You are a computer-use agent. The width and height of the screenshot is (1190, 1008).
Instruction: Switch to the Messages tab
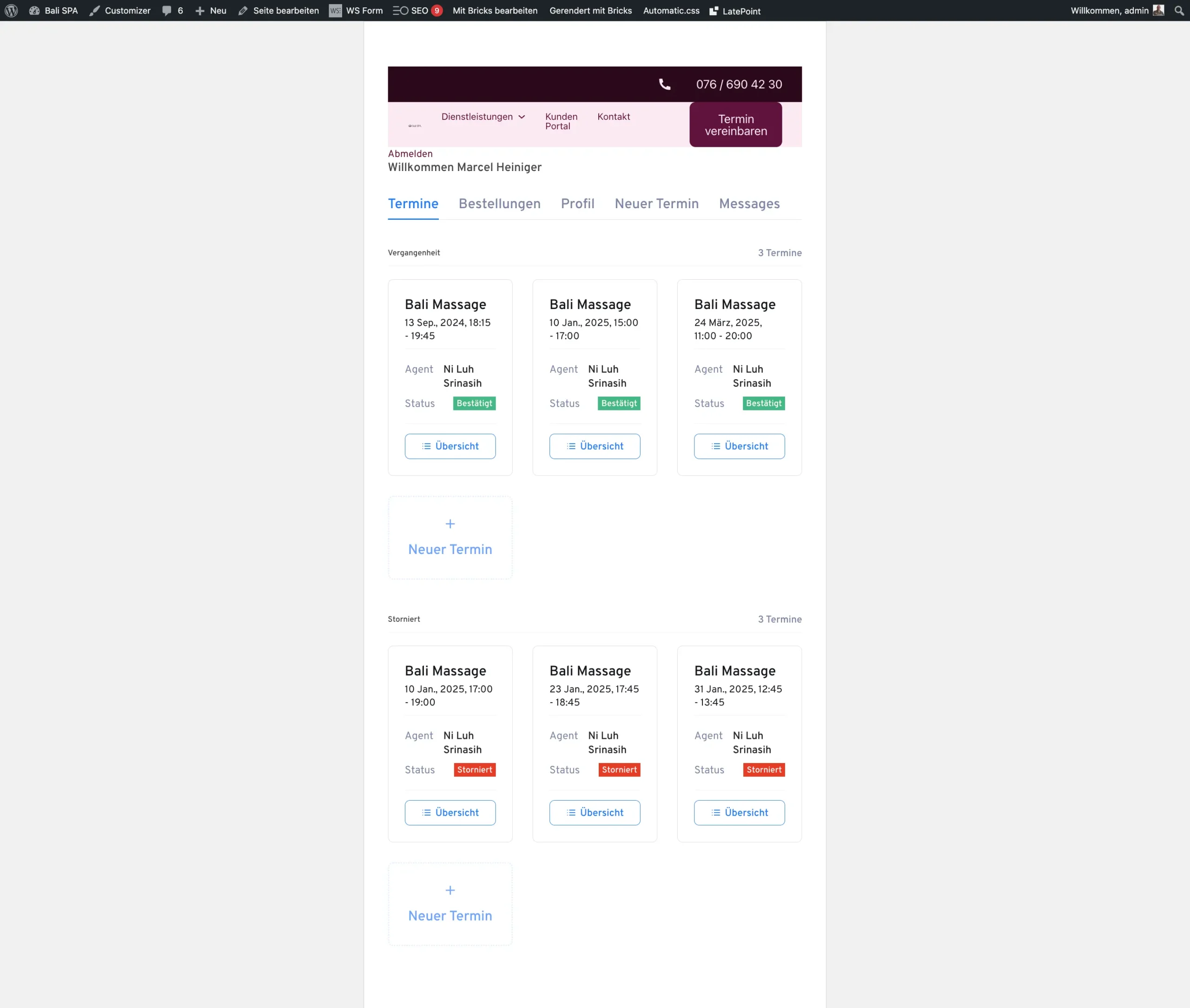(x=749, y=204)
